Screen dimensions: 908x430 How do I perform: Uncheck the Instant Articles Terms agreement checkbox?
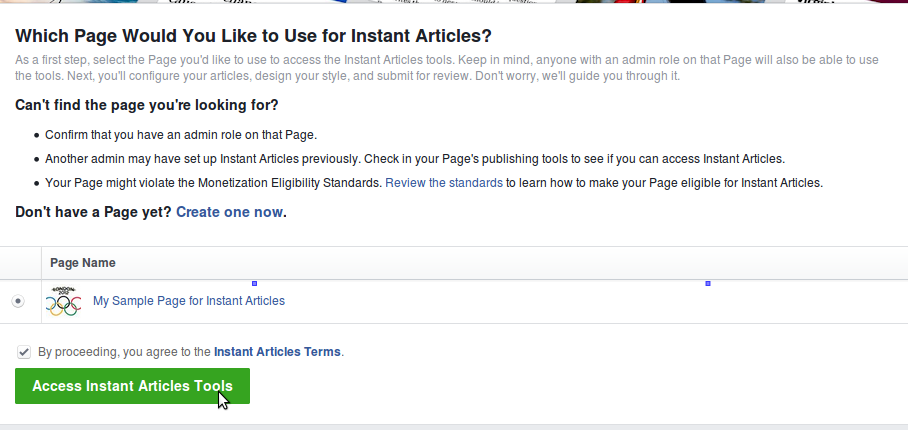[x=24, y=352]
